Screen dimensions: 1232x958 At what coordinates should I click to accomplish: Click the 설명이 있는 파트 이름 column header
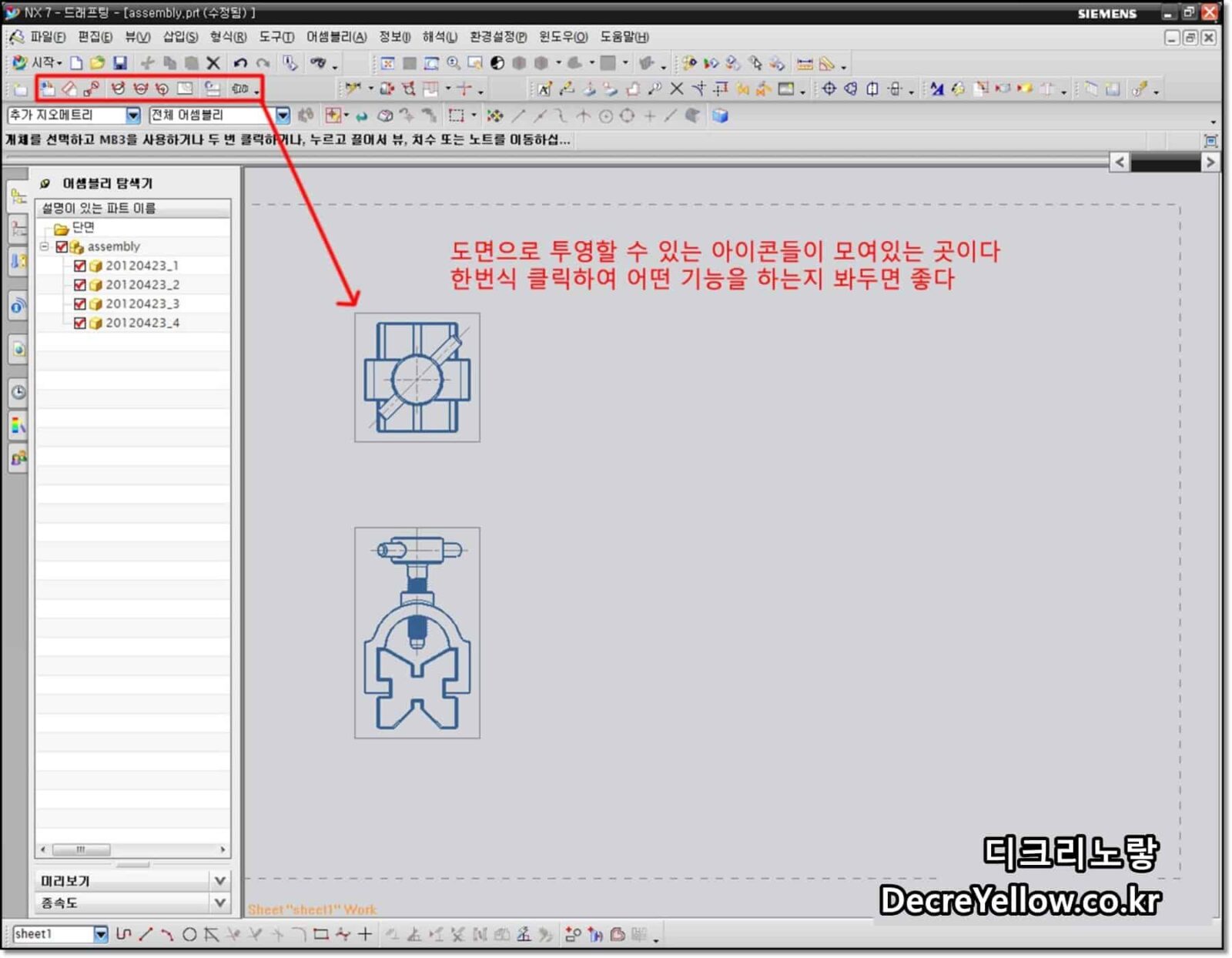pos(133,208)
